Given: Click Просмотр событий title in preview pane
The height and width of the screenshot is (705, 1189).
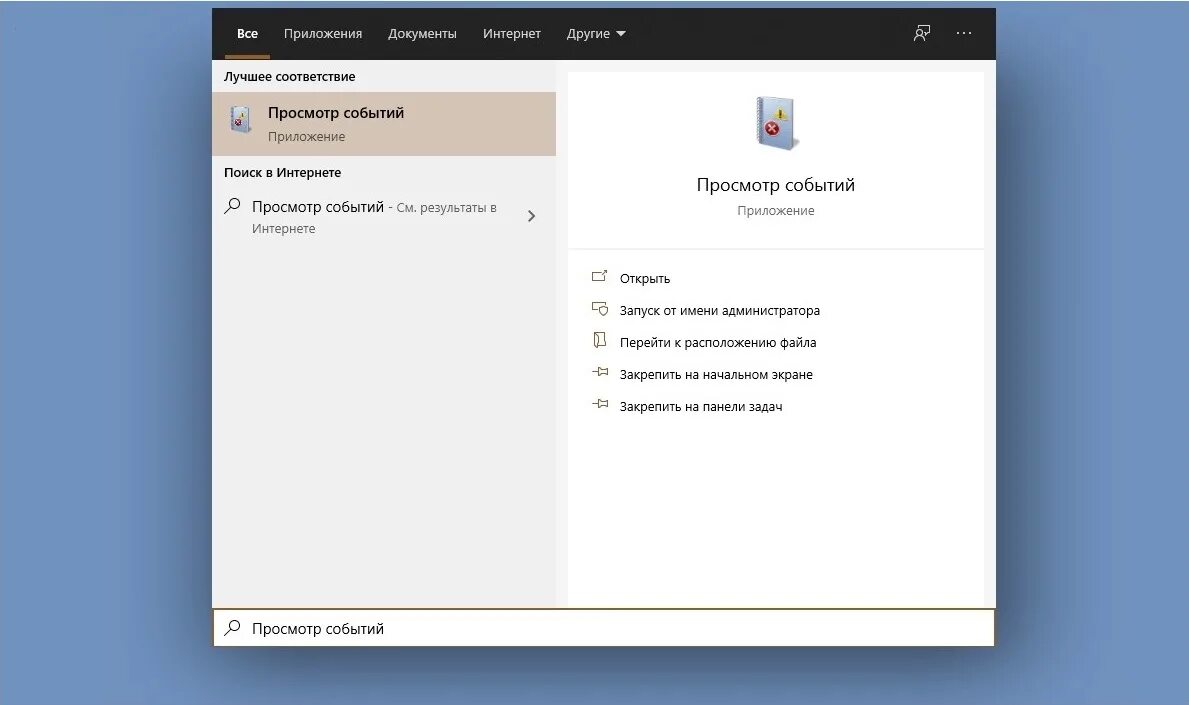Looking at the screenshot, I should coord(776,185).
